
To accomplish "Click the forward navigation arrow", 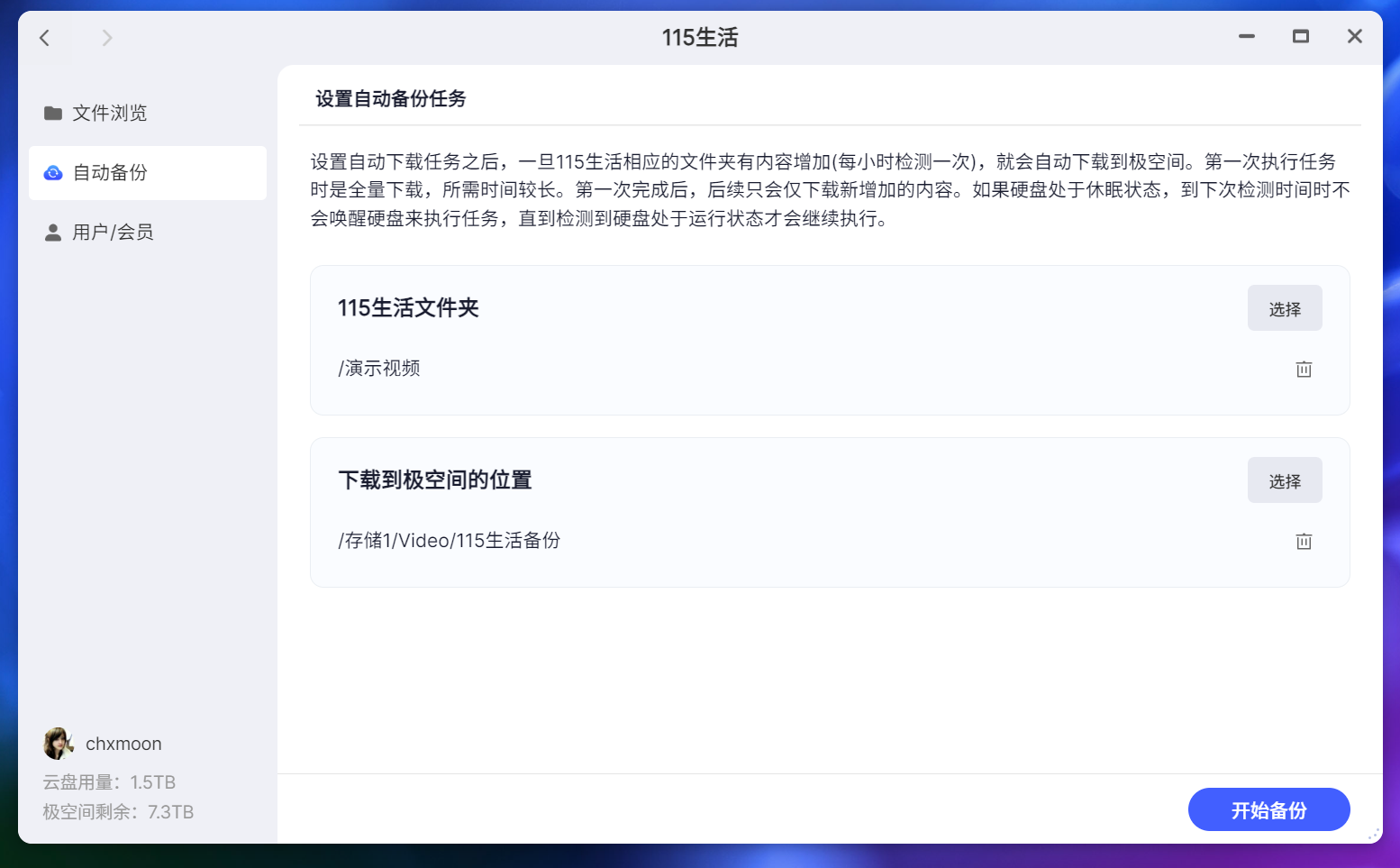I will 107,37.
